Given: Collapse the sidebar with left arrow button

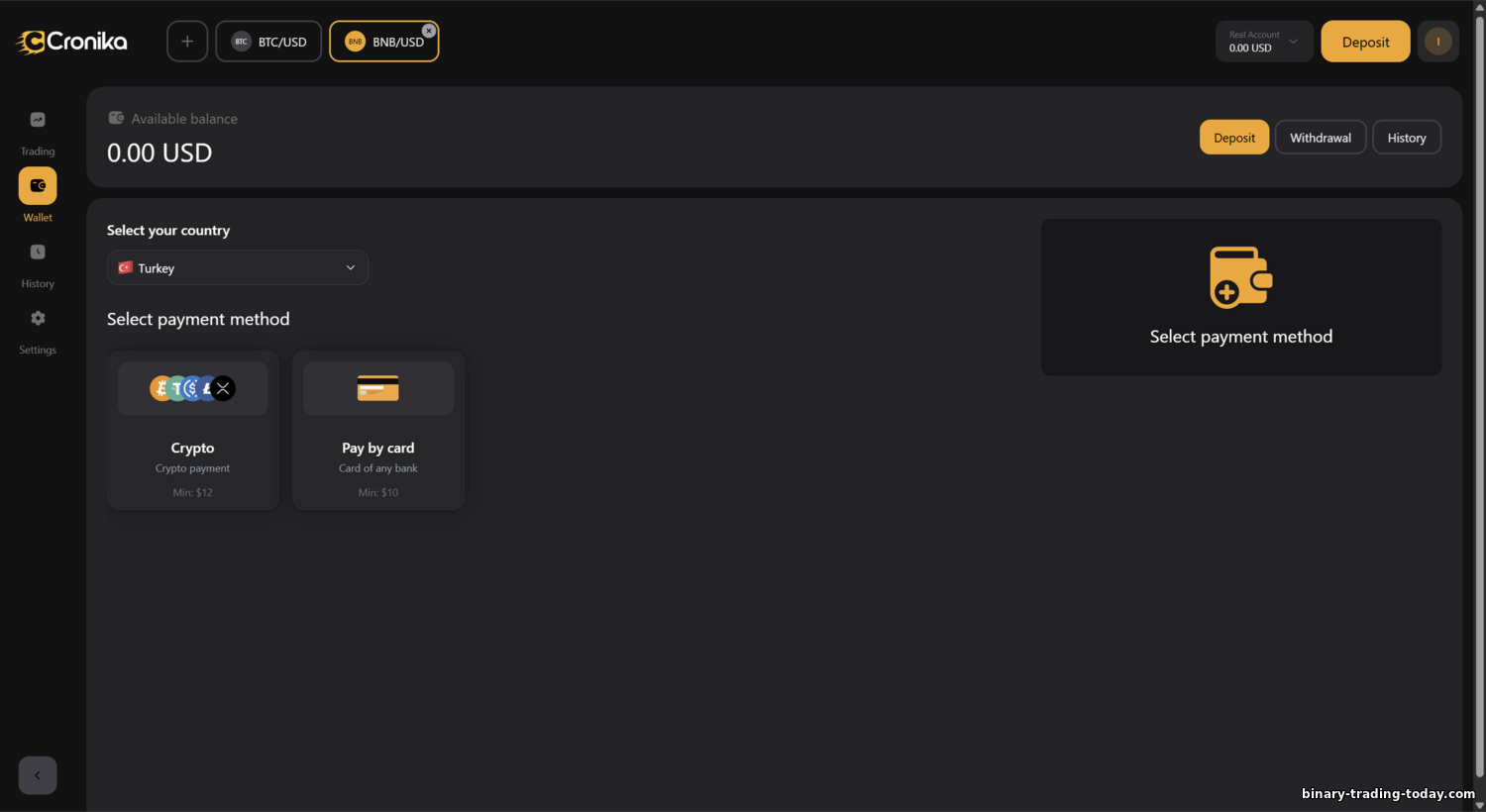Looking at the screenshot, I should pos(38,775).
